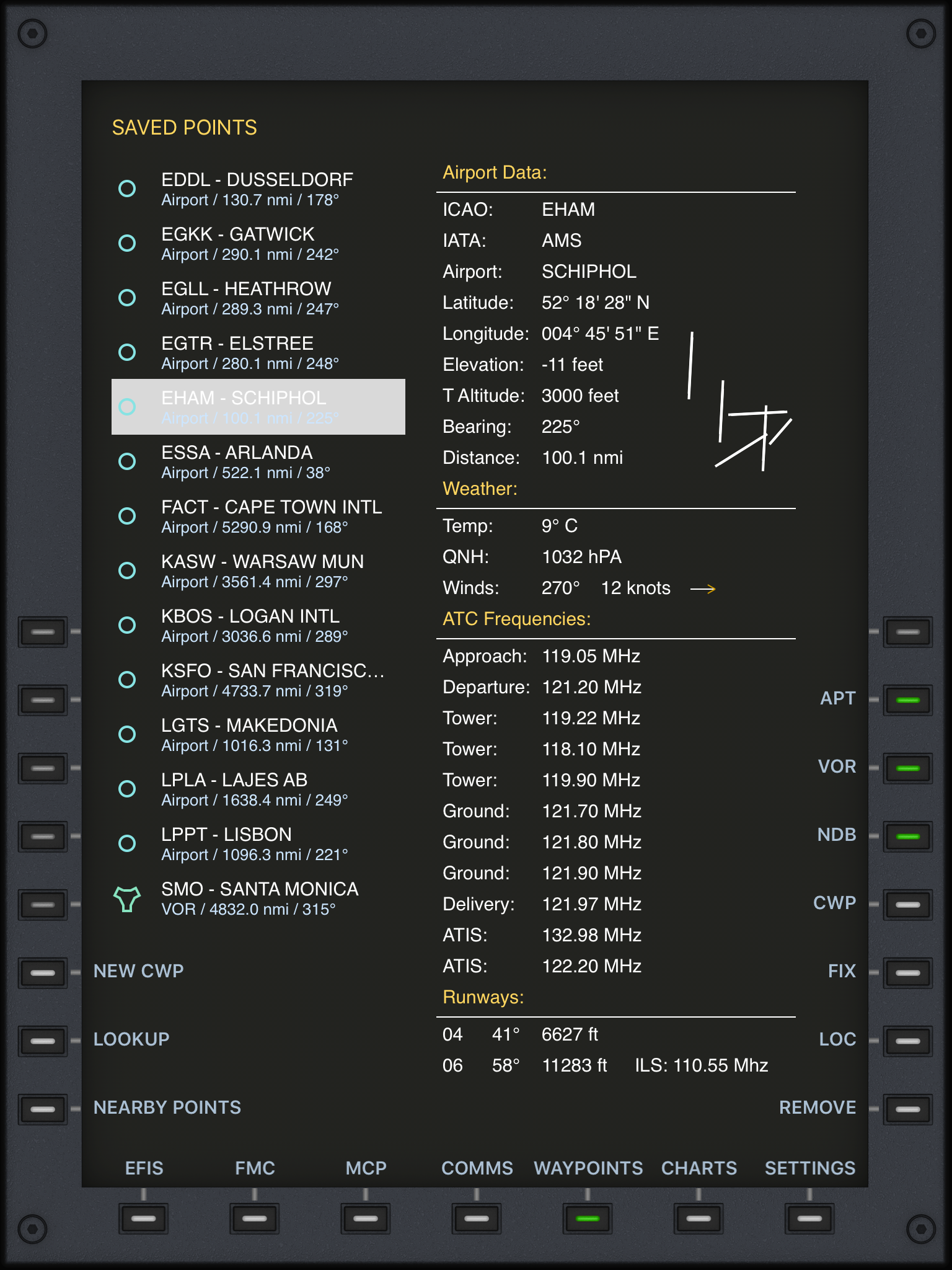
Task: Open the CHARTS page
Action: pos(699,1168)
